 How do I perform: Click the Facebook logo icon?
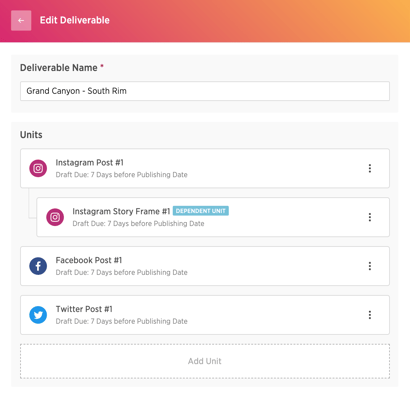tap(38, 266)
